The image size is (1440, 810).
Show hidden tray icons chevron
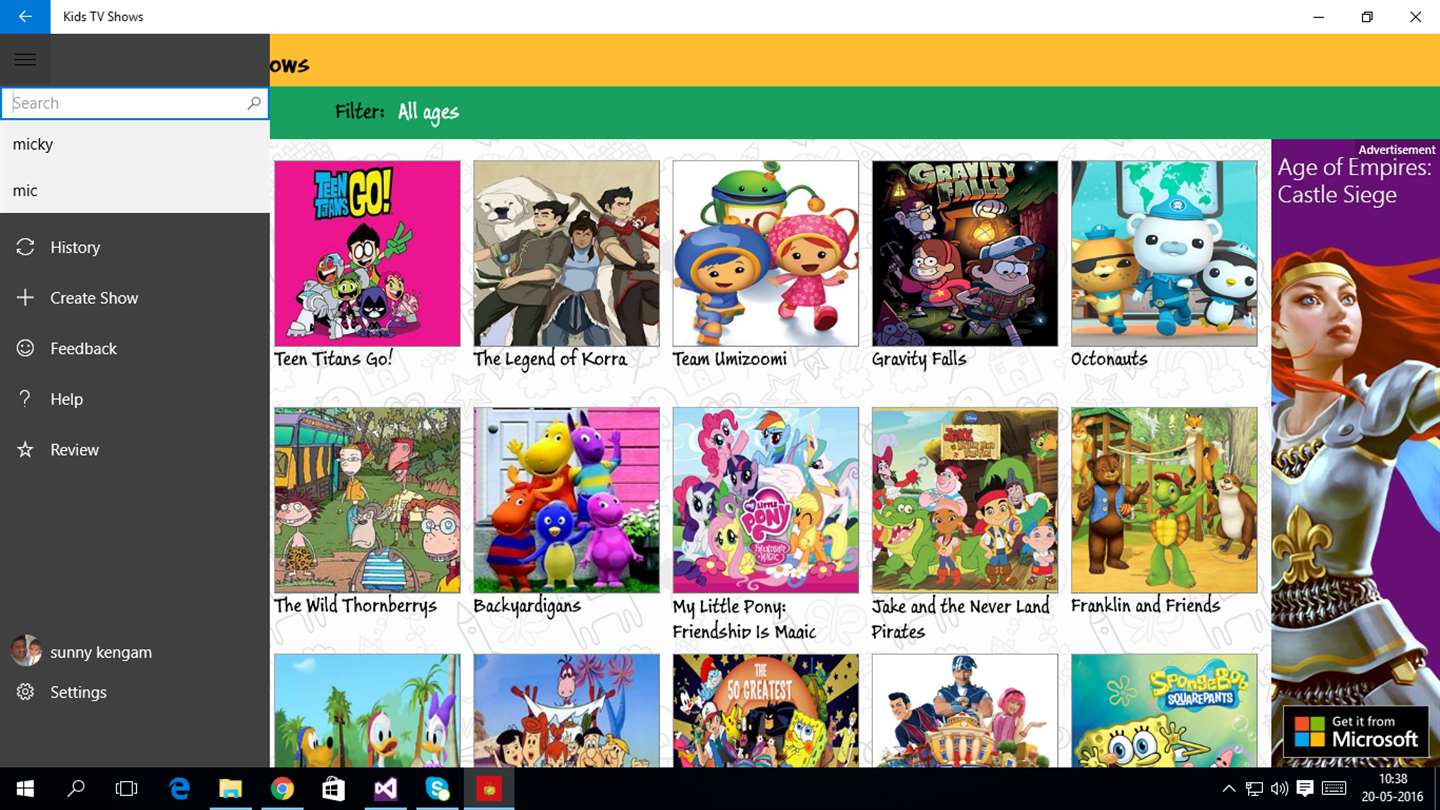tap(1229, 789)
